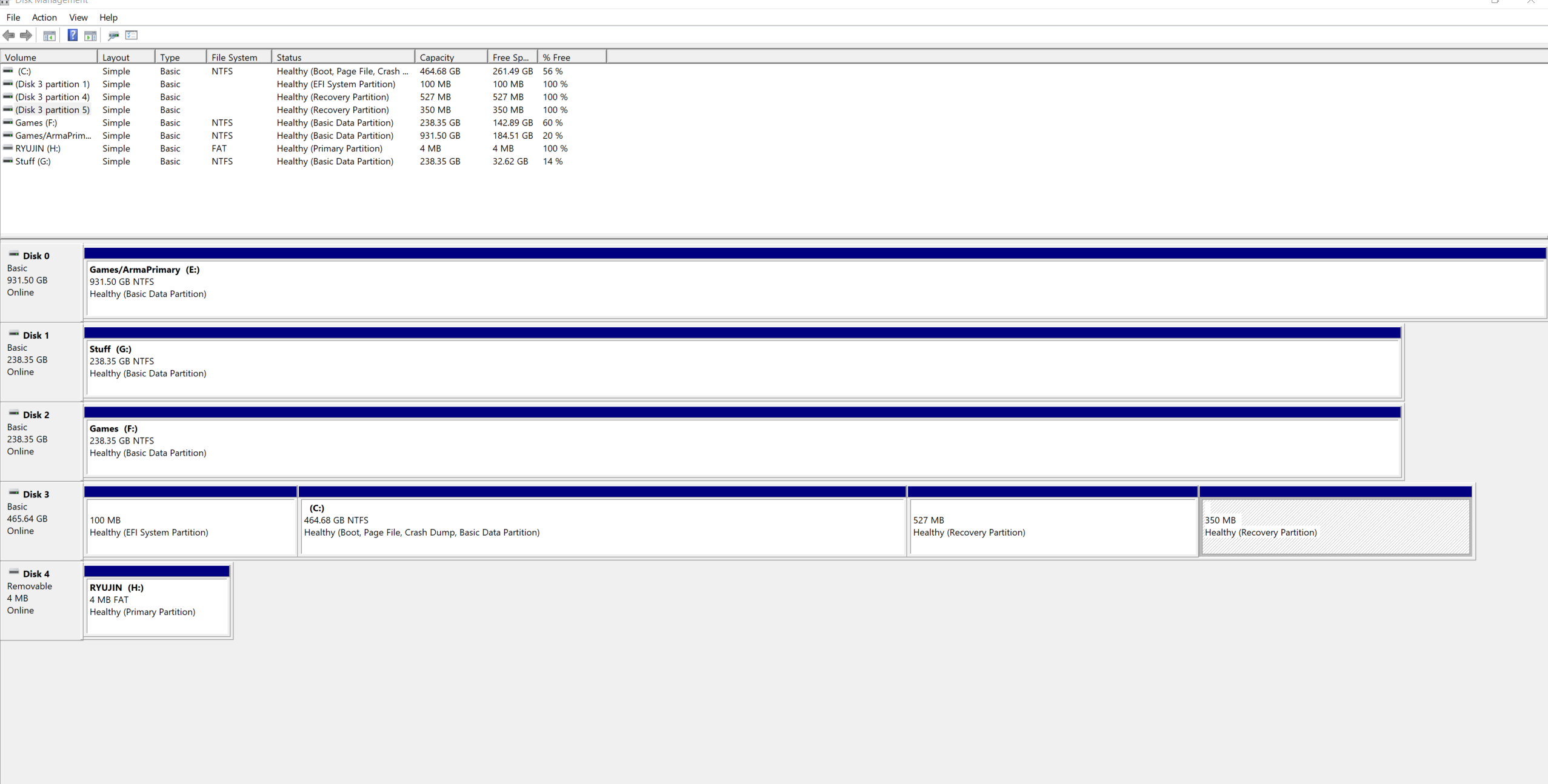Click the Disk 0 label panel
The image size is (1548, 784).
(41, 282)
